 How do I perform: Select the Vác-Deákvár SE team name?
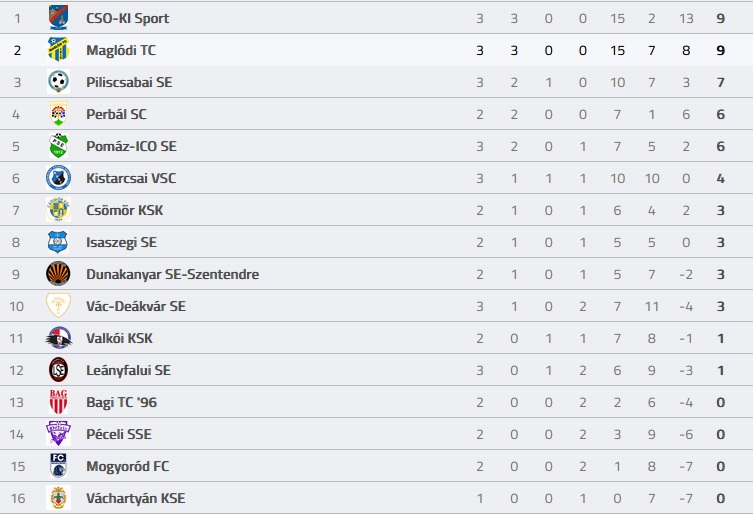pos(136,306)
